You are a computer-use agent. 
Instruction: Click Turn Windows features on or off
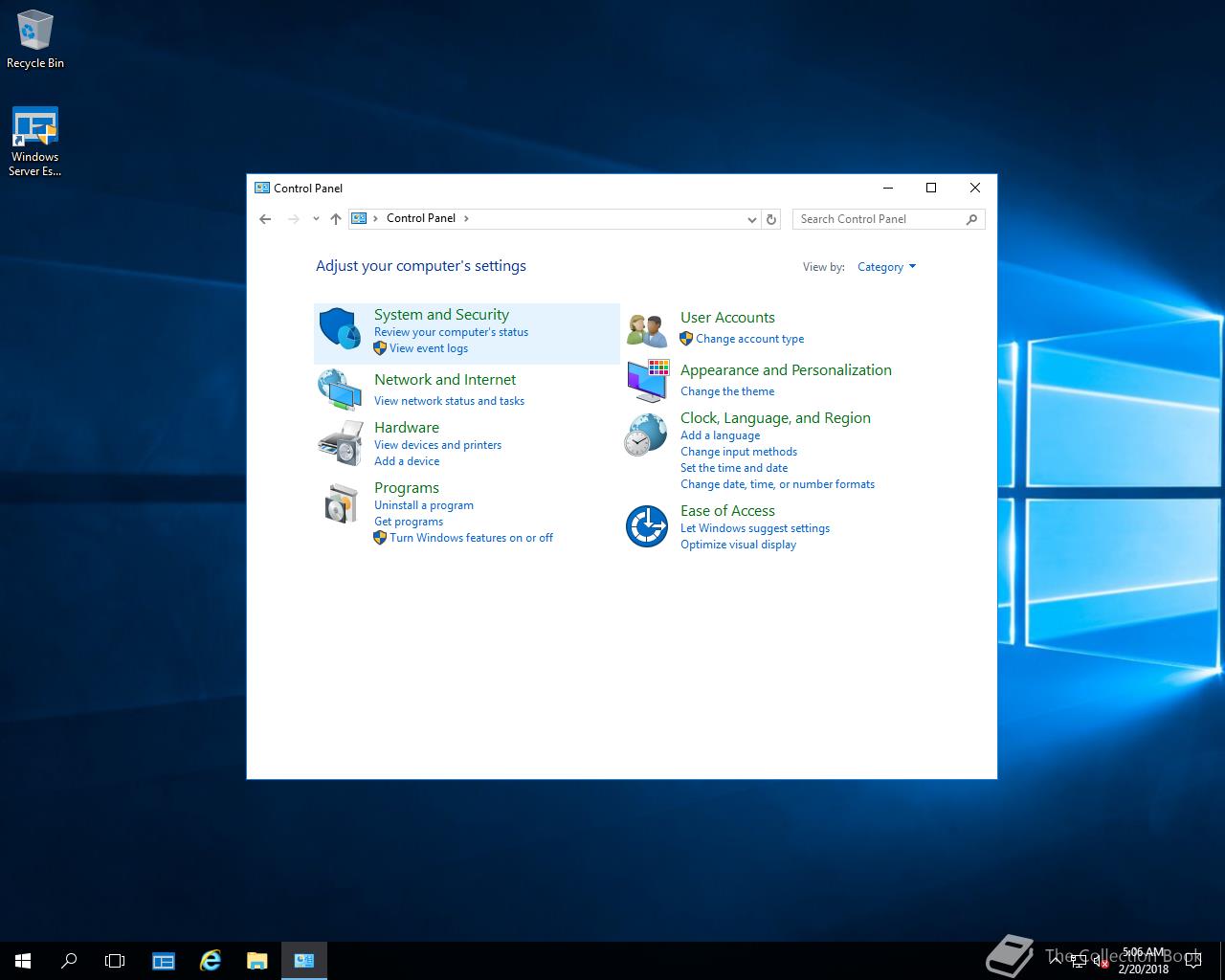(471, 538)
